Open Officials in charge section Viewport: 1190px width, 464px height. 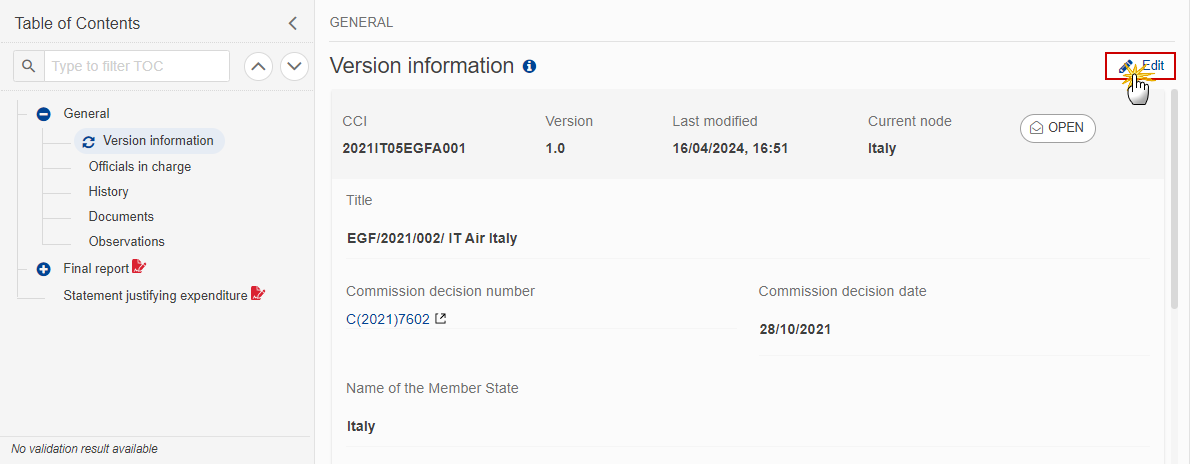pyautogui.click(x=140, y=166)
